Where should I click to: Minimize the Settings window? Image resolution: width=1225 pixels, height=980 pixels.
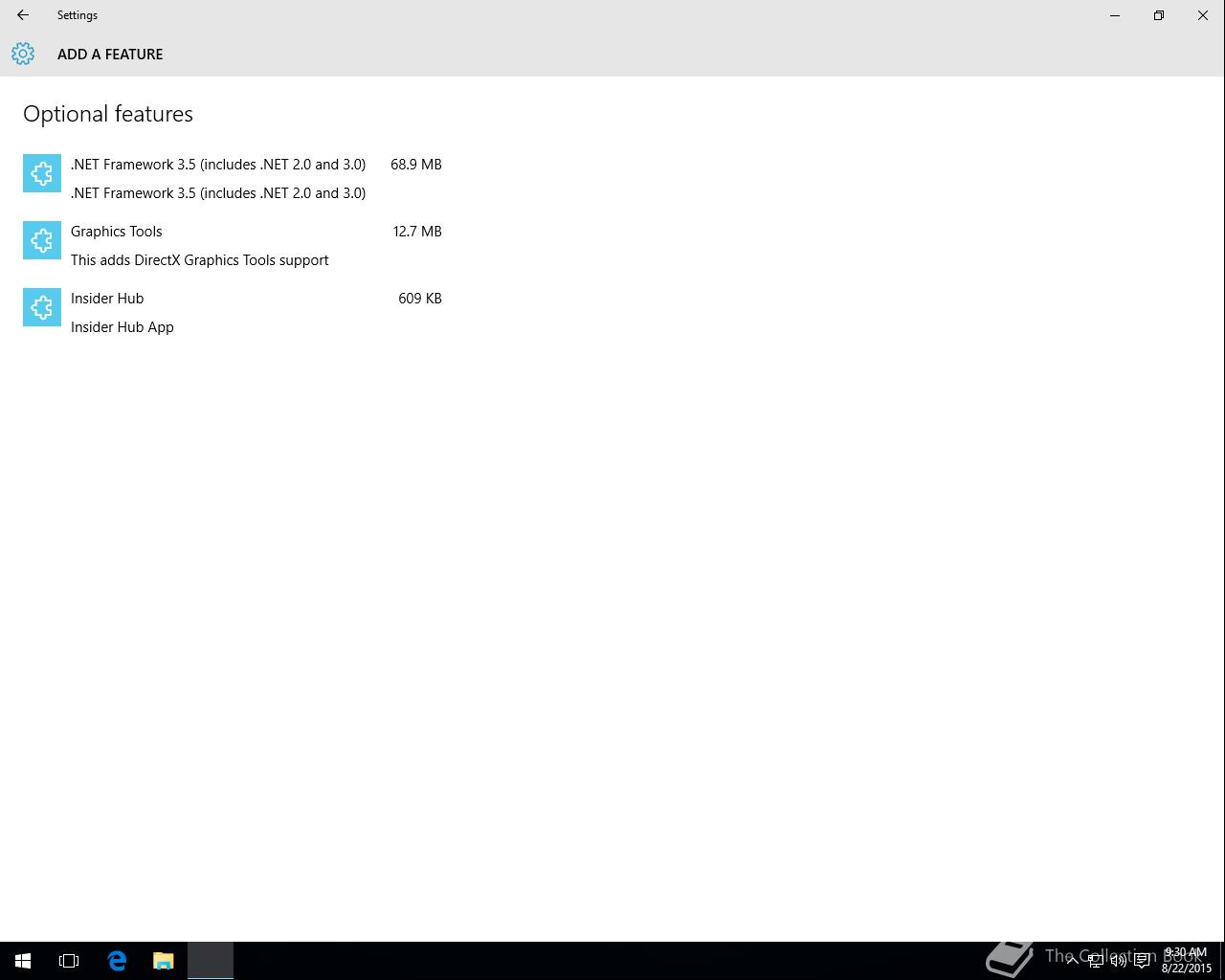[1115, 15]
